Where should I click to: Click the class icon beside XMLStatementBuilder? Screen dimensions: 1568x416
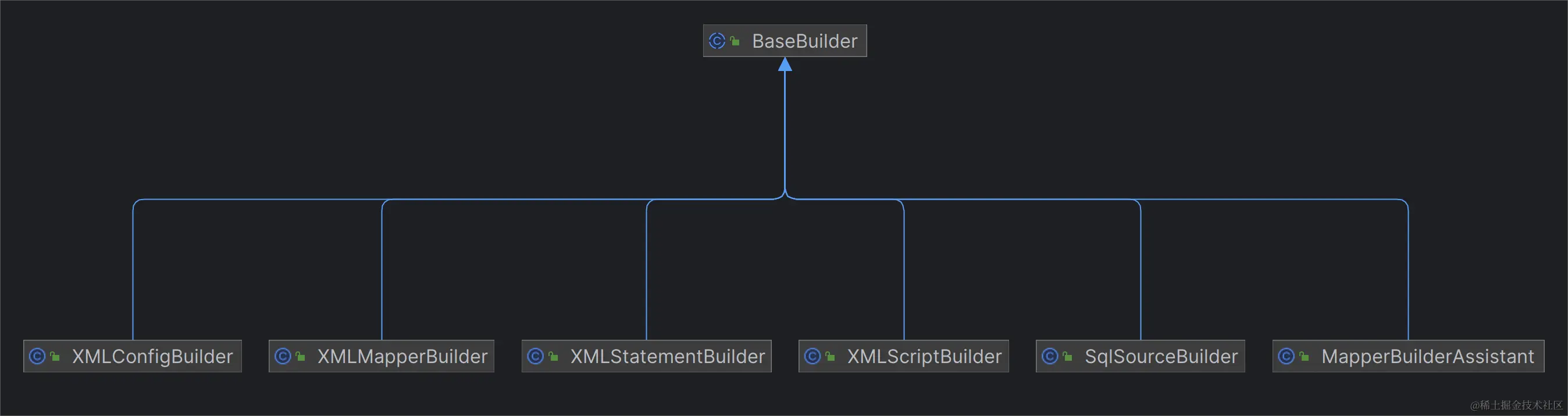(536, 356)
